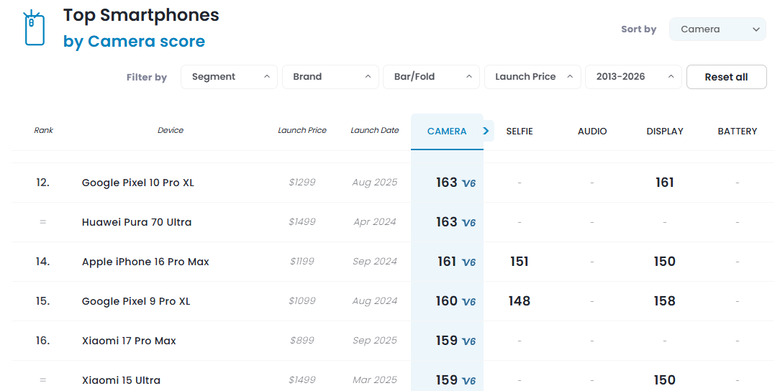This screenshot has width=780, height=391.
Task: Open Apple iPhone 16 Pro Max
Action: pos(145,262)
